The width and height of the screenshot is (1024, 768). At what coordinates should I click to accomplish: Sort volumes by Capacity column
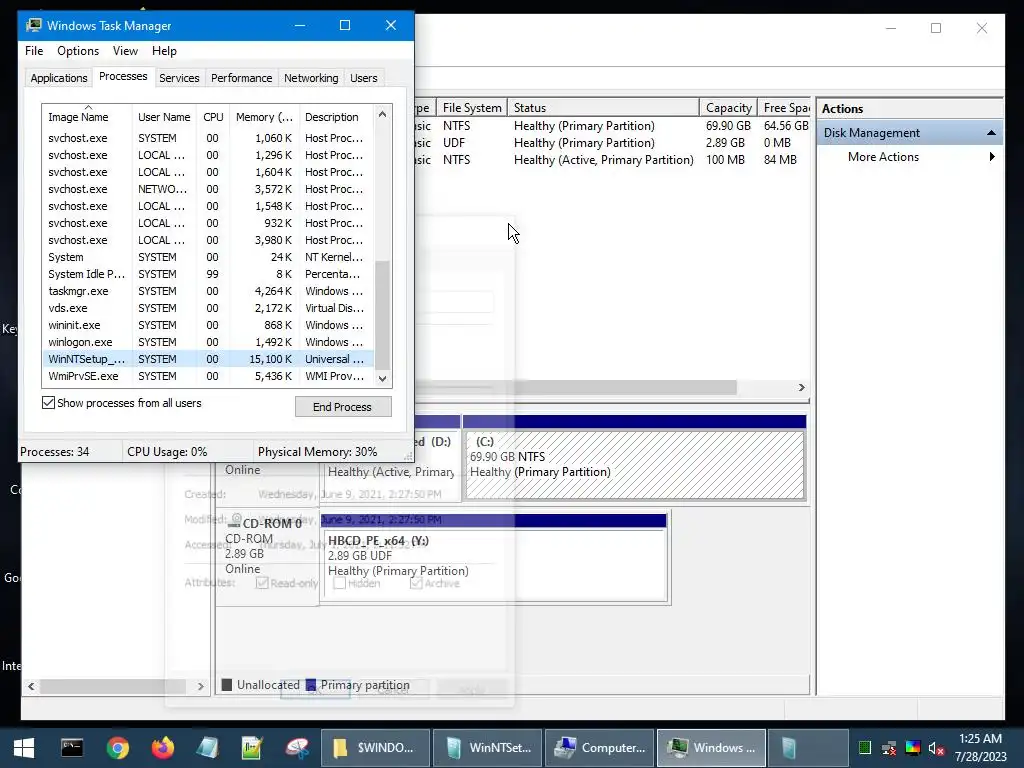[x=728, y=108]
